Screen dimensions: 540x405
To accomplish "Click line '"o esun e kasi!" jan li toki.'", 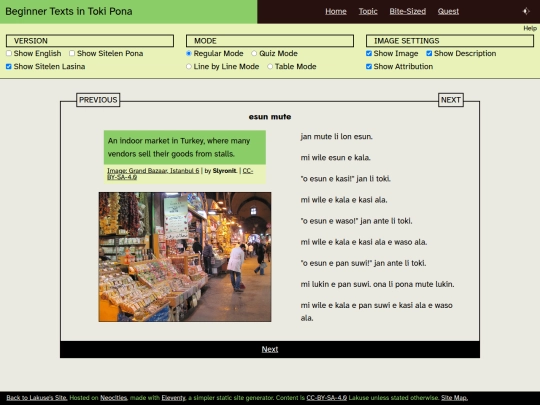I will [x=345, y=179].
